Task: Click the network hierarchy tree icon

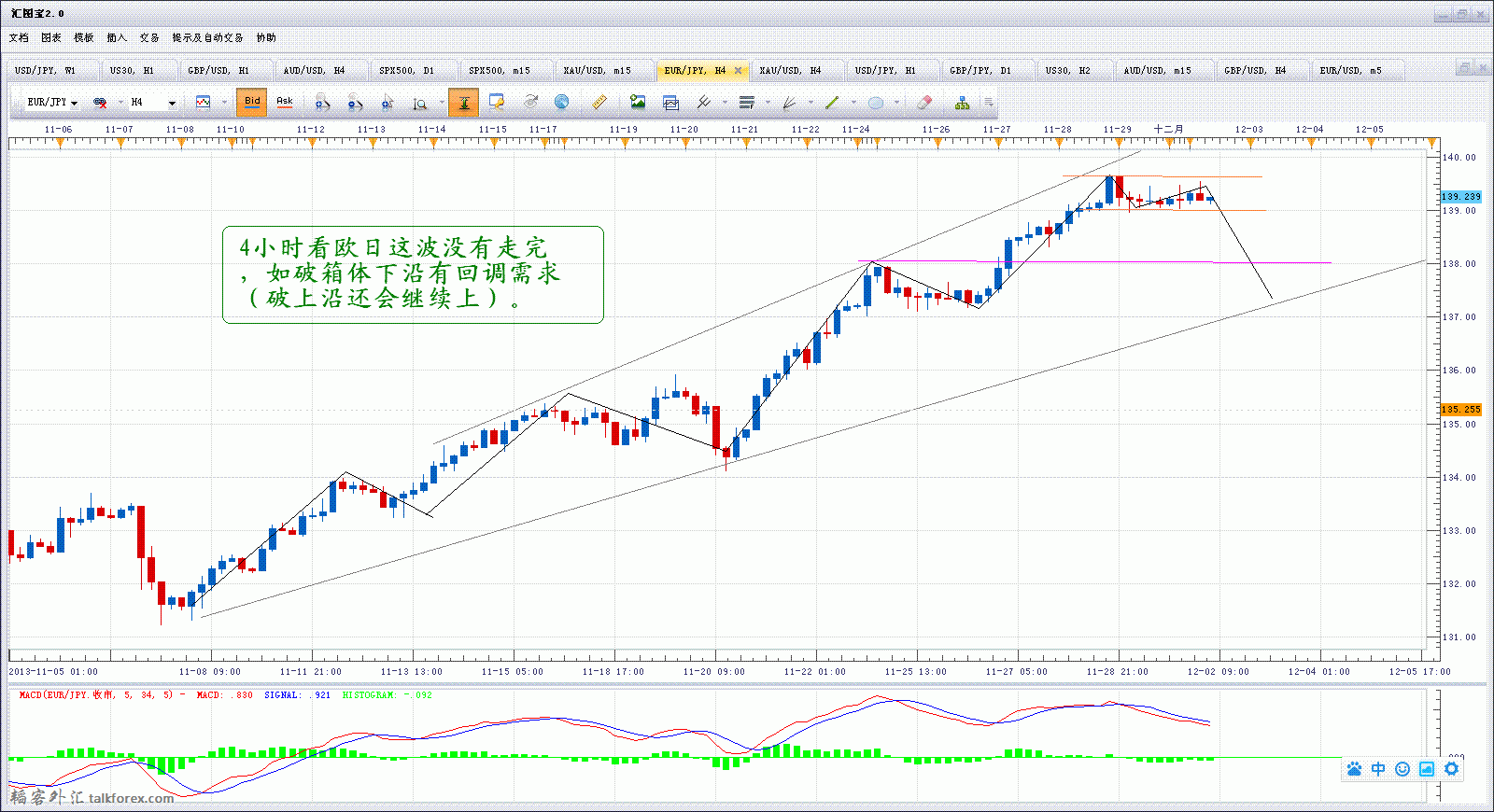Action: coord(963,103)
